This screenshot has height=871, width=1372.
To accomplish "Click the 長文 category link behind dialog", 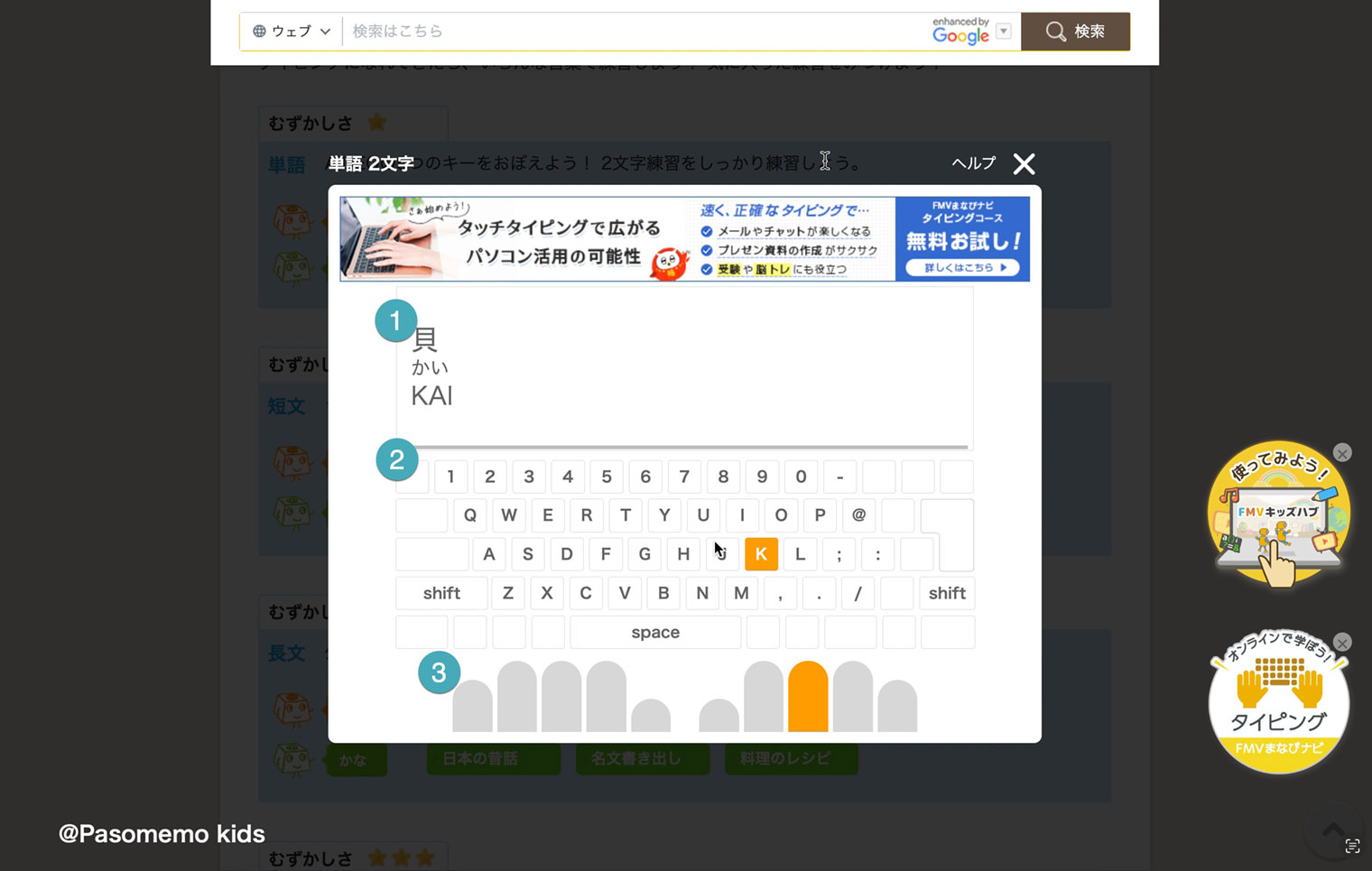I will tap(287, 653).
